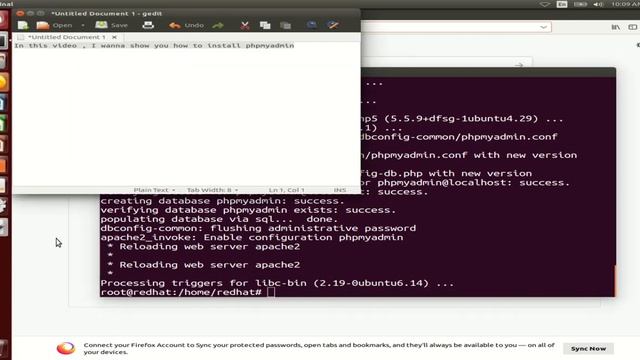Image resolution: width=640 pixels, height=360 pixels.
Task: Open Find search in gedit toolbar
Action: coord(312,25)
